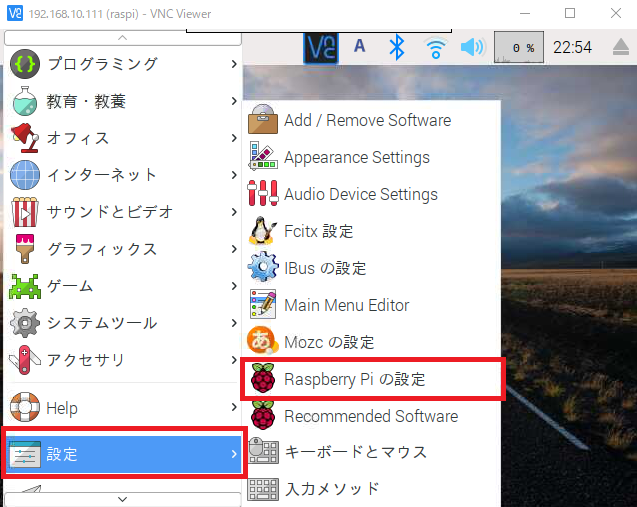Click the Mozc orange あ icon
Viewport: 637px width, 507px height.
(263, 341)
